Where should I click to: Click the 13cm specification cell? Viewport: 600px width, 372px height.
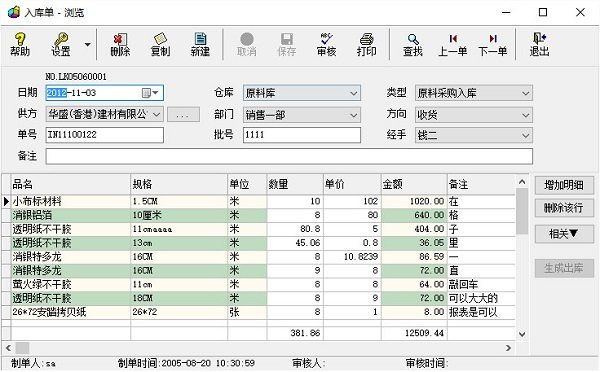(179, 243)
